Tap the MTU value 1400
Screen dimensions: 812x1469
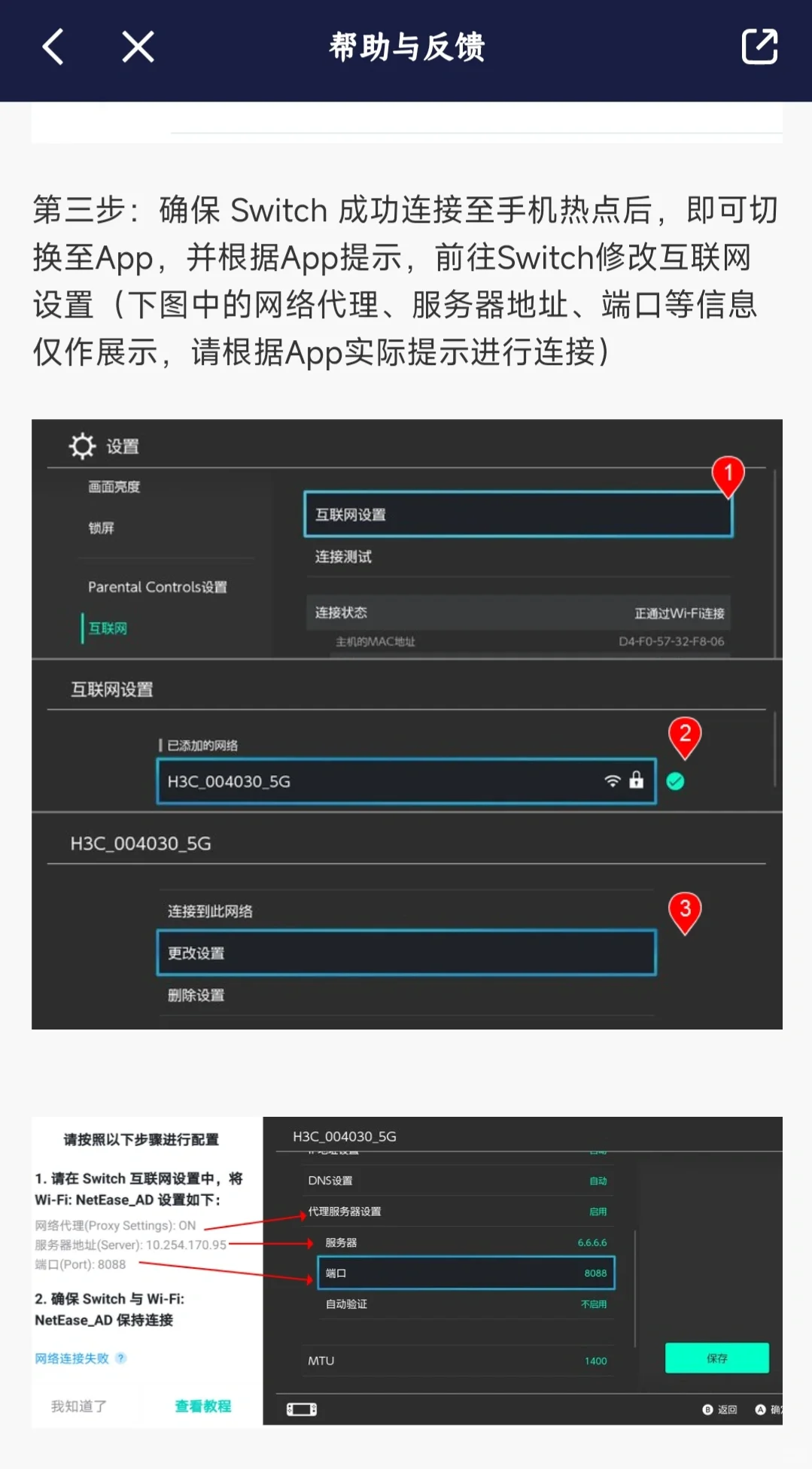click(596, 1361)
